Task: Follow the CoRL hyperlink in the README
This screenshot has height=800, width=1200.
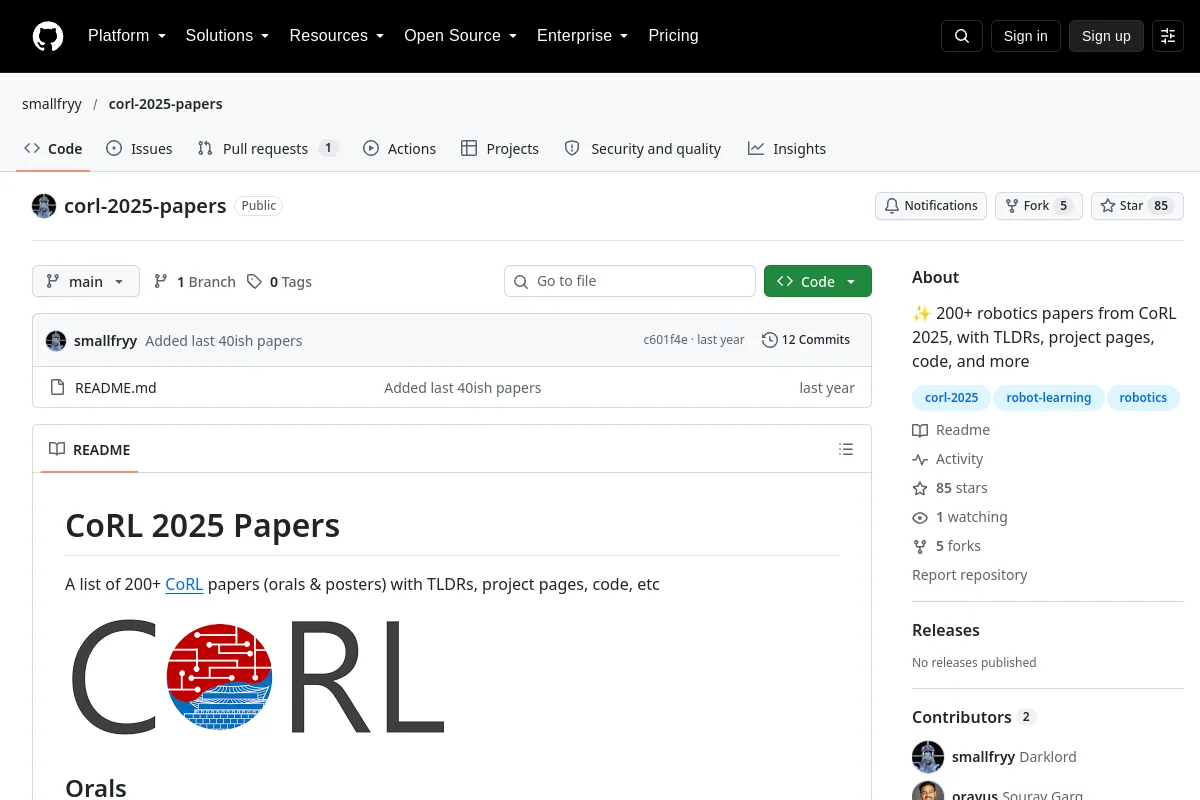Action: [184, 584]
